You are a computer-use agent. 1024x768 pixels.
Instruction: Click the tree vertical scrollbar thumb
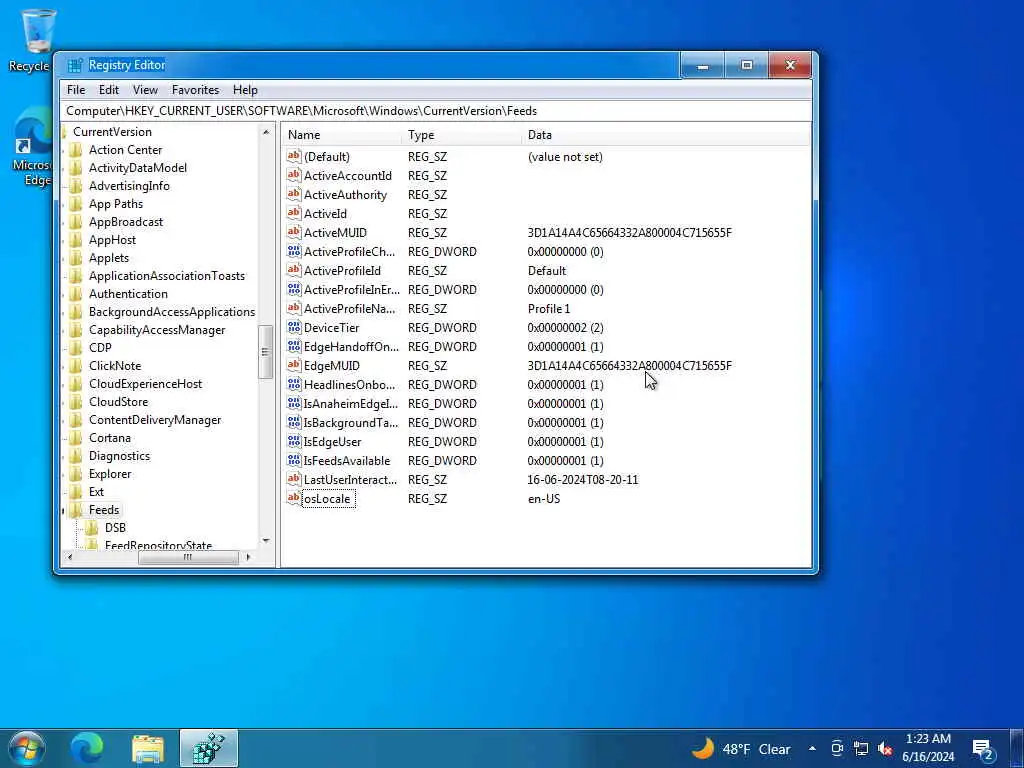click(265, 352)
